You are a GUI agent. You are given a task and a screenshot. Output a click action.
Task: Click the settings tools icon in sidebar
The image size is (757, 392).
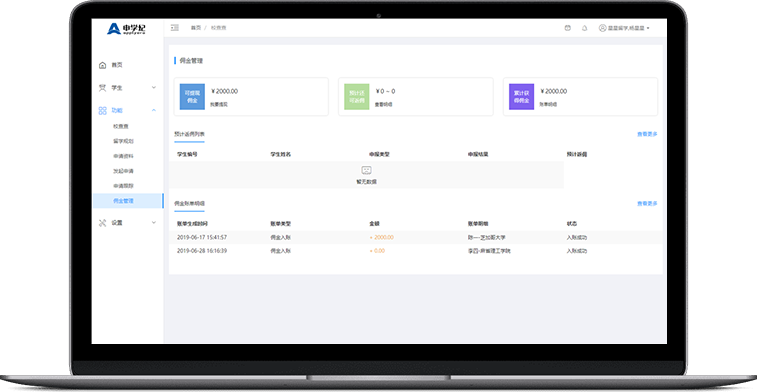(102, 223)
